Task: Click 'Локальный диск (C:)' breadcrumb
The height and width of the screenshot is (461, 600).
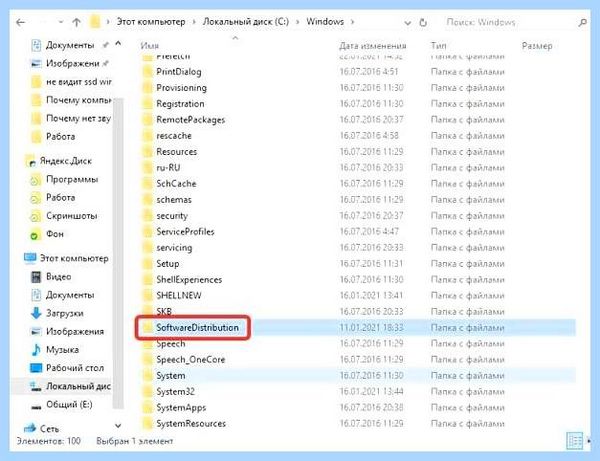Action: click(246, 22)
